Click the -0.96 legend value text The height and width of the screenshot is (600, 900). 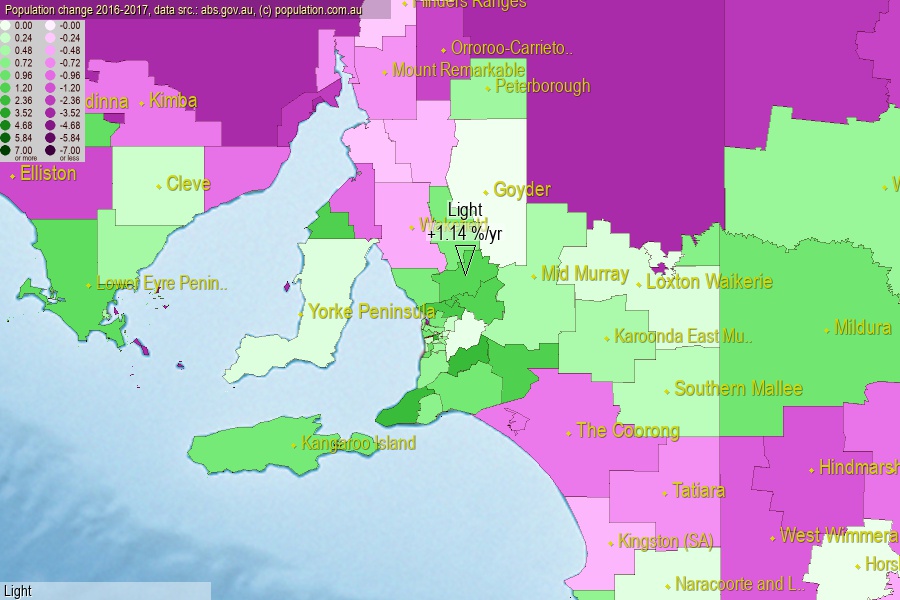point(70,75)
